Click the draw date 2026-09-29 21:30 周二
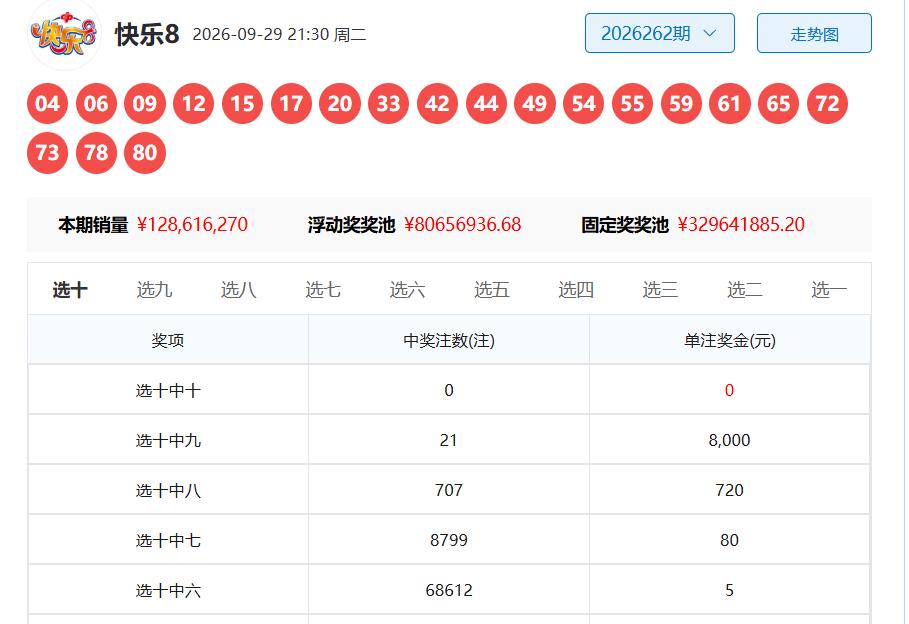 pyautogui.click(x=279, y=34)
